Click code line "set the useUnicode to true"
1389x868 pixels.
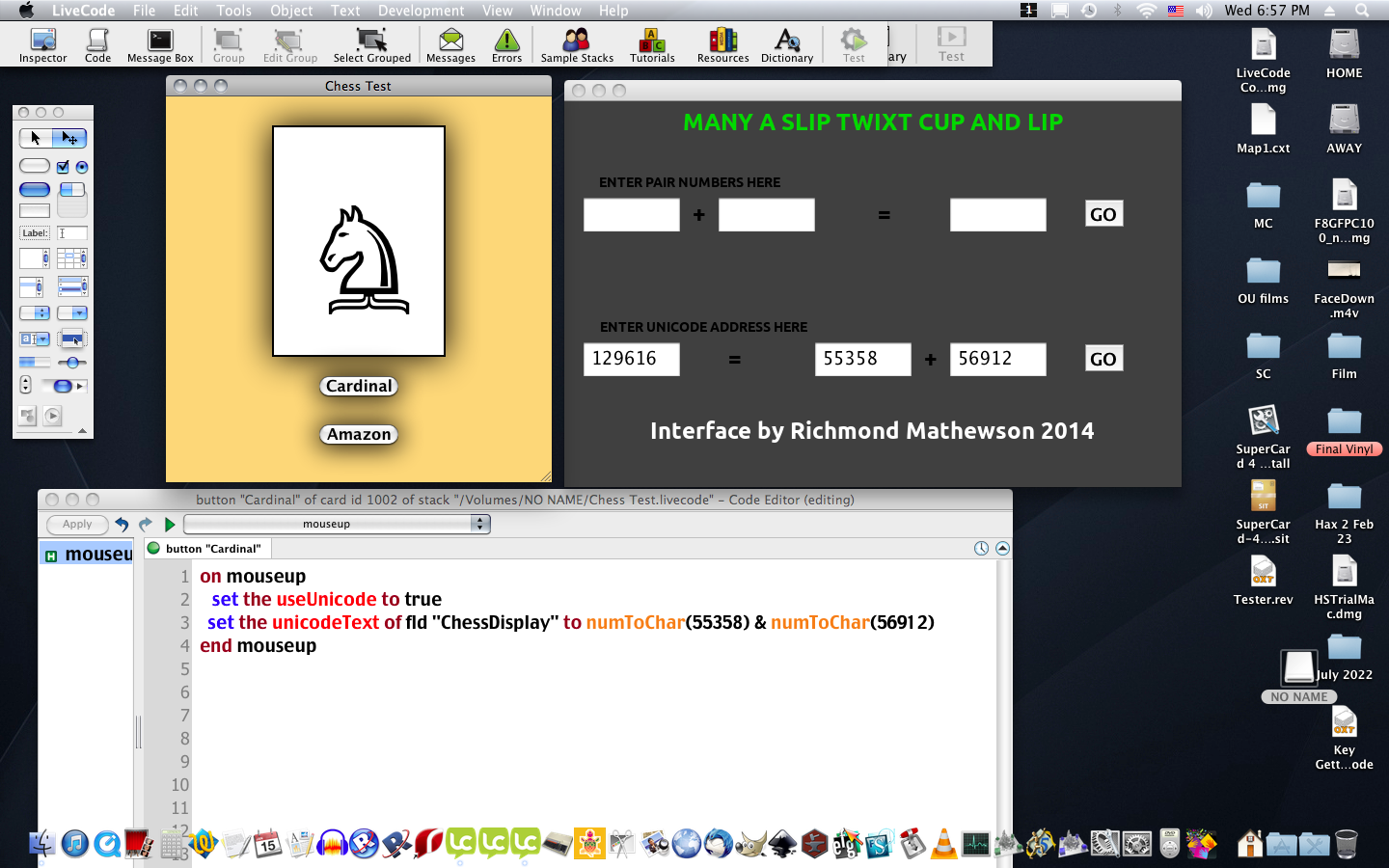(x=326, y=599)
